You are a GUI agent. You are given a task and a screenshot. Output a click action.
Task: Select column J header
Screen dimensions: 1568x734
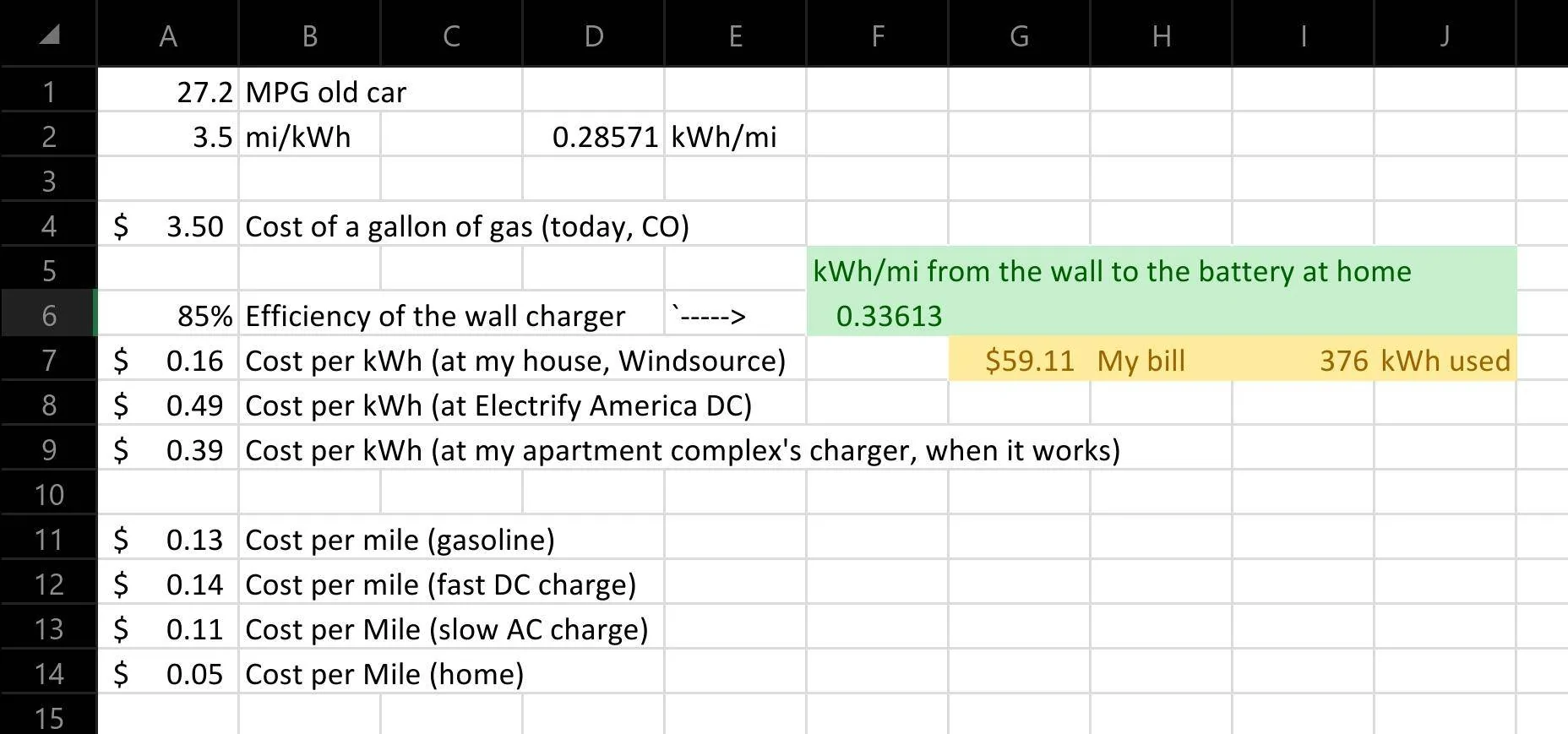point(1445,35)
